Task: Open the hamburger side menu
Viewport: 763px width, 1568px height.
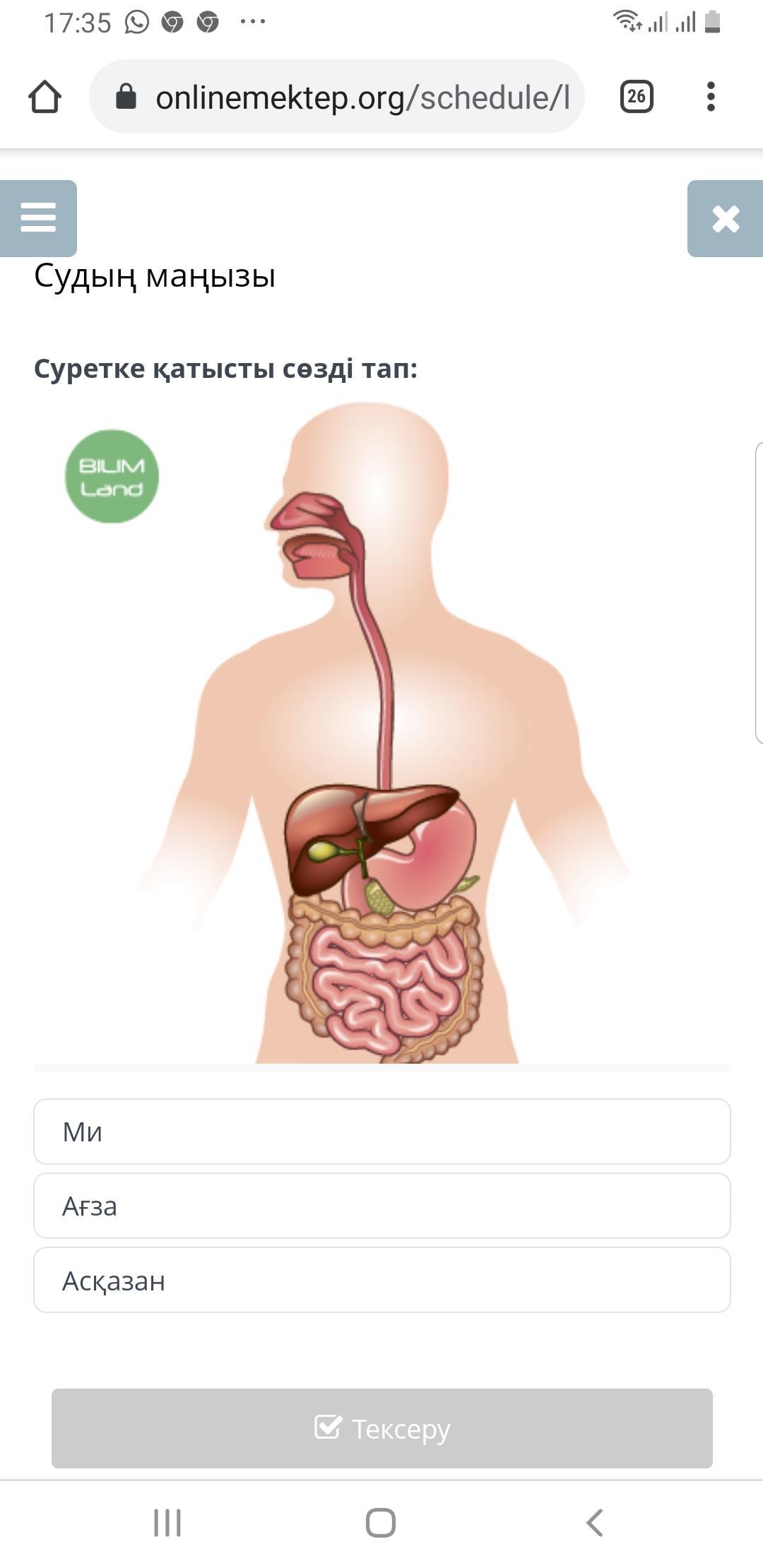Action: (x=38, y=218)
